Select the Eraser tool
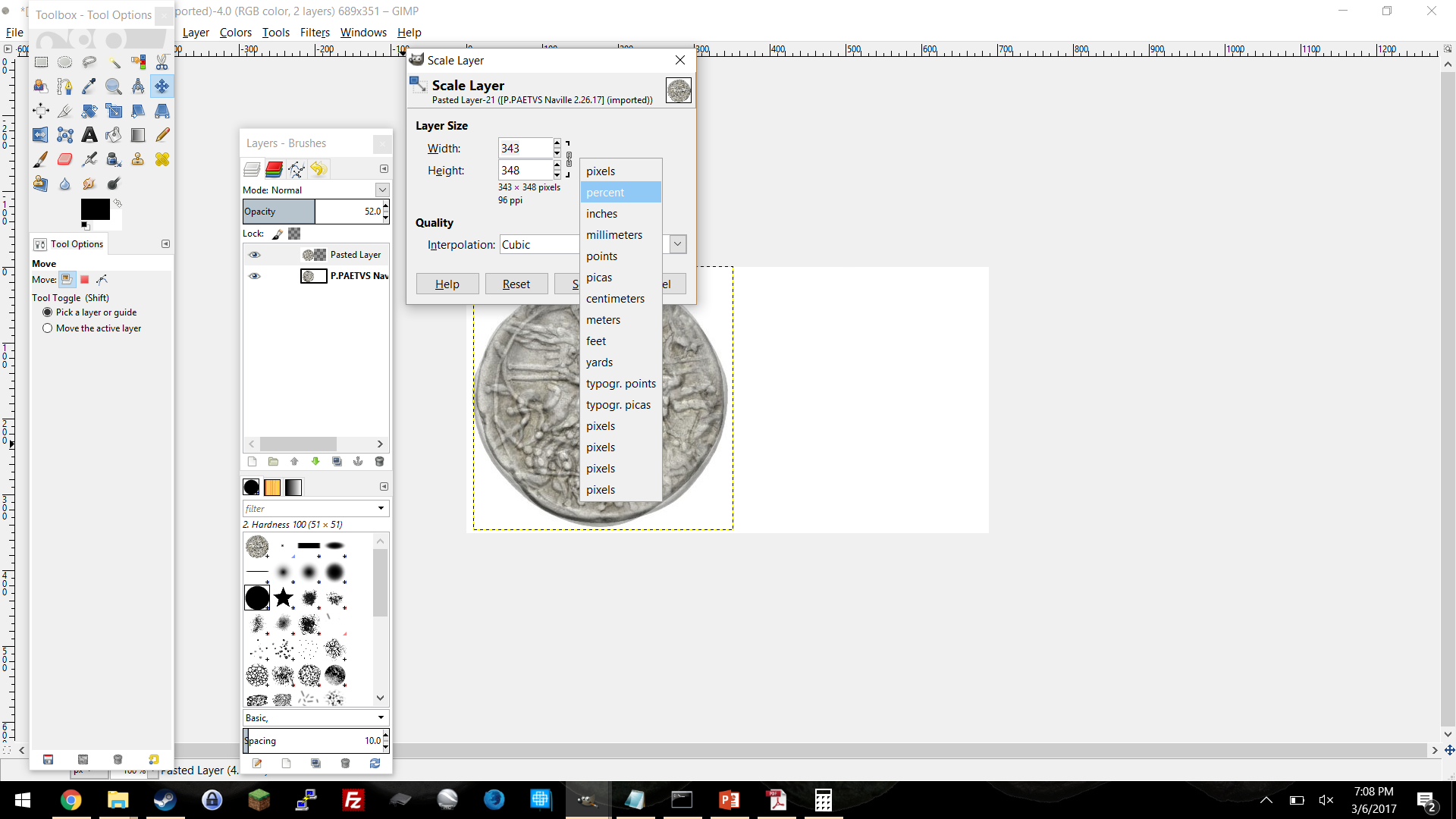The width and height of the screenshot is (1456, 819). click(x=65, y=159)
